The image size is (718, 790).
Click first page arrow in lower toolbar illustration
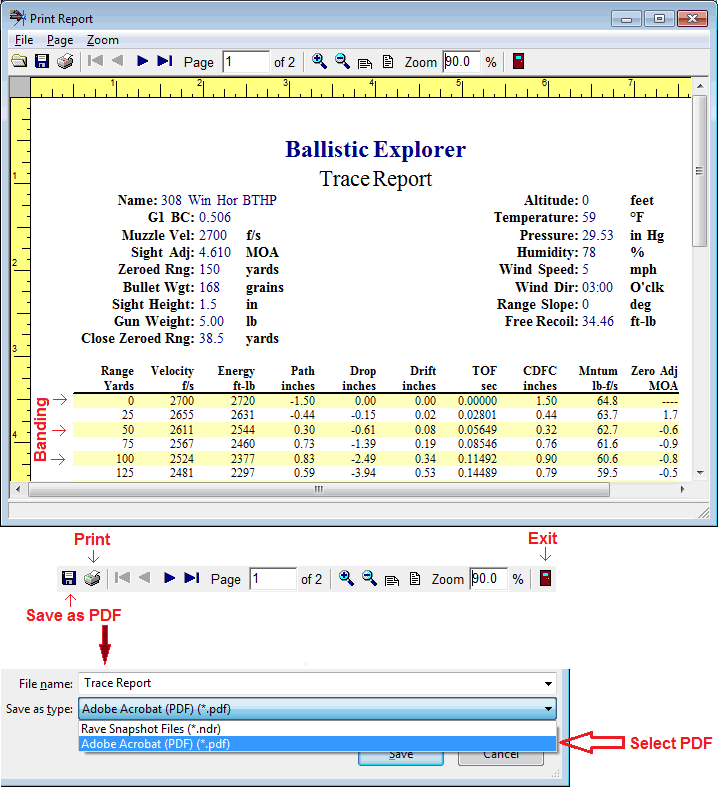(122, 577)
